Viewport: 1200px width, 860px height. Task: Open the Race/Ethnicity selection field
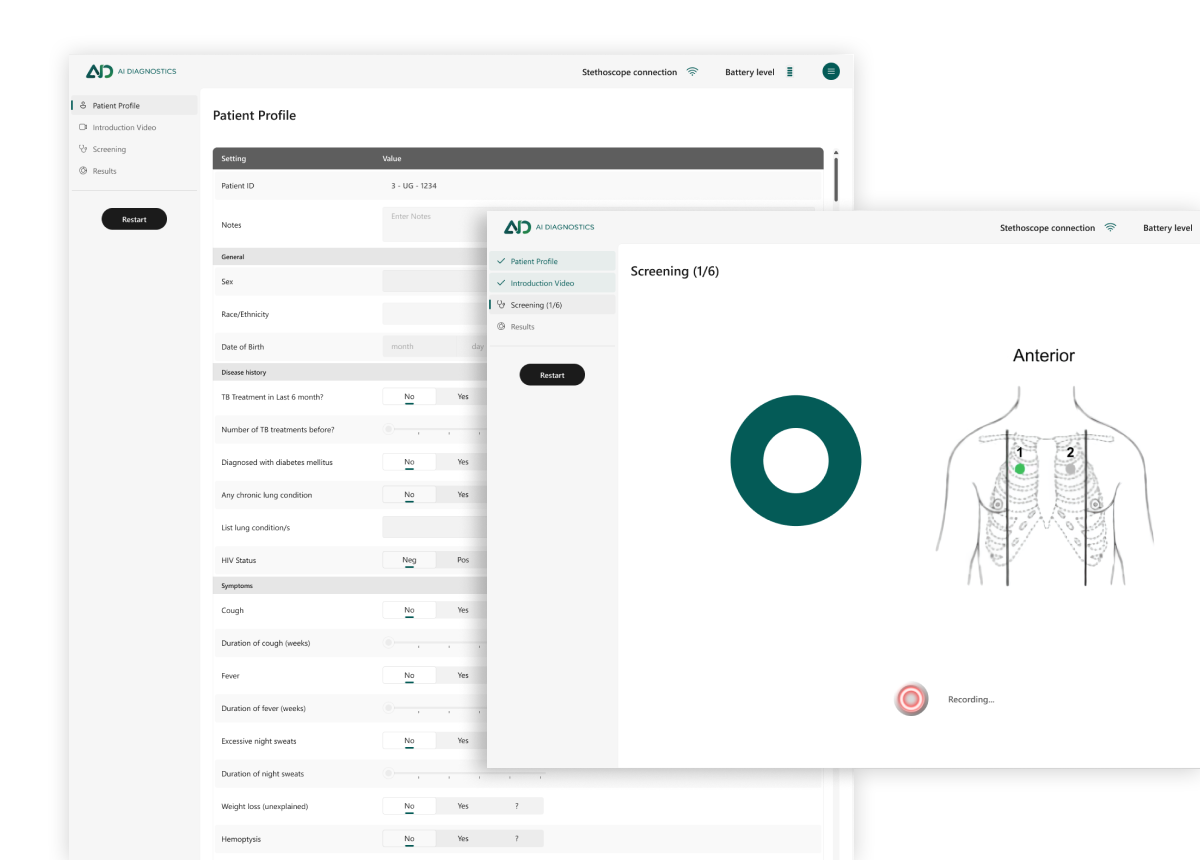coord(430,313)
